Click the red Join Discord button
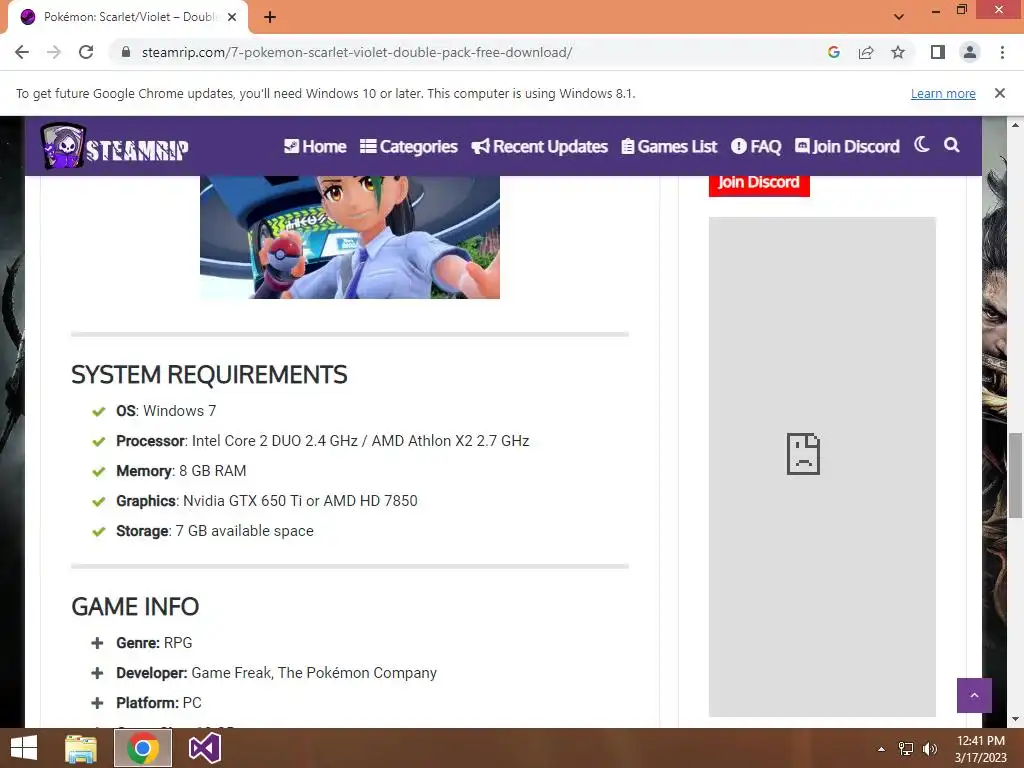Image resolution: width=1024 pixels, height=768 pixels. pyautogui.click(x=759, y=183)
